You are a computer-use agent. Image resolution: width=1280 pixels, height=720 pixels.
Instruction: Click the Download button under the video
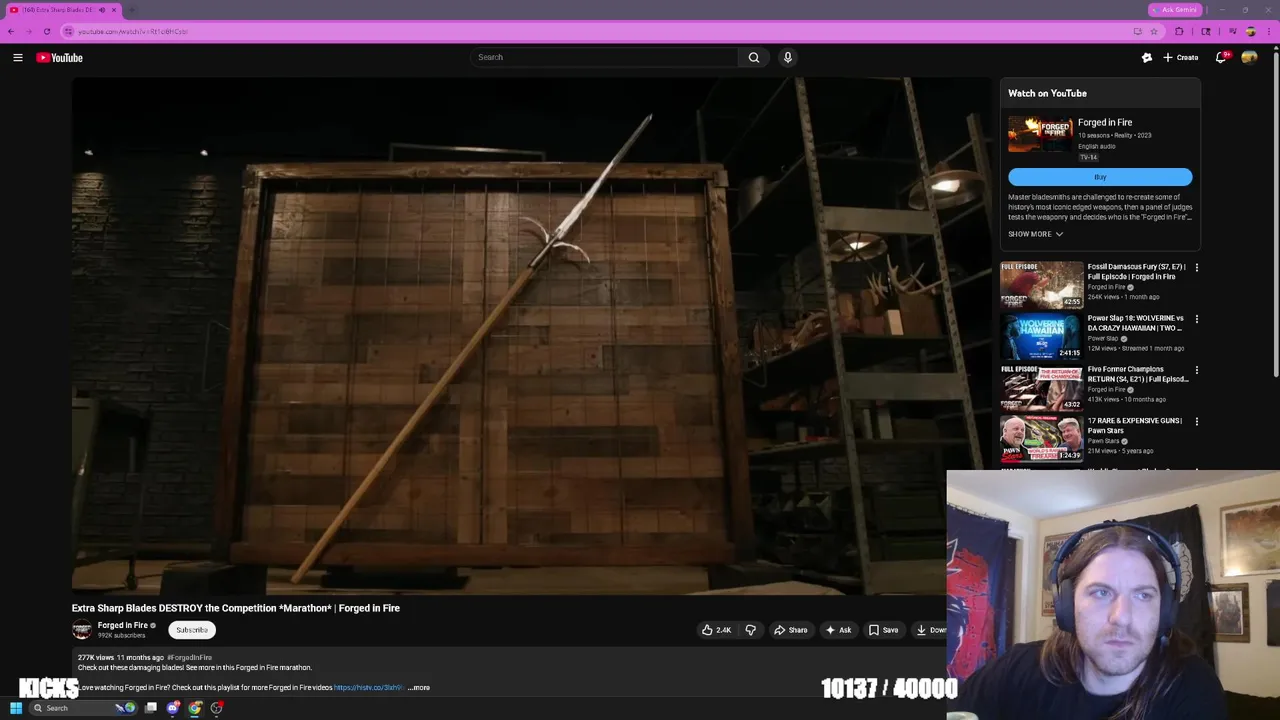[x=929, y=630]
